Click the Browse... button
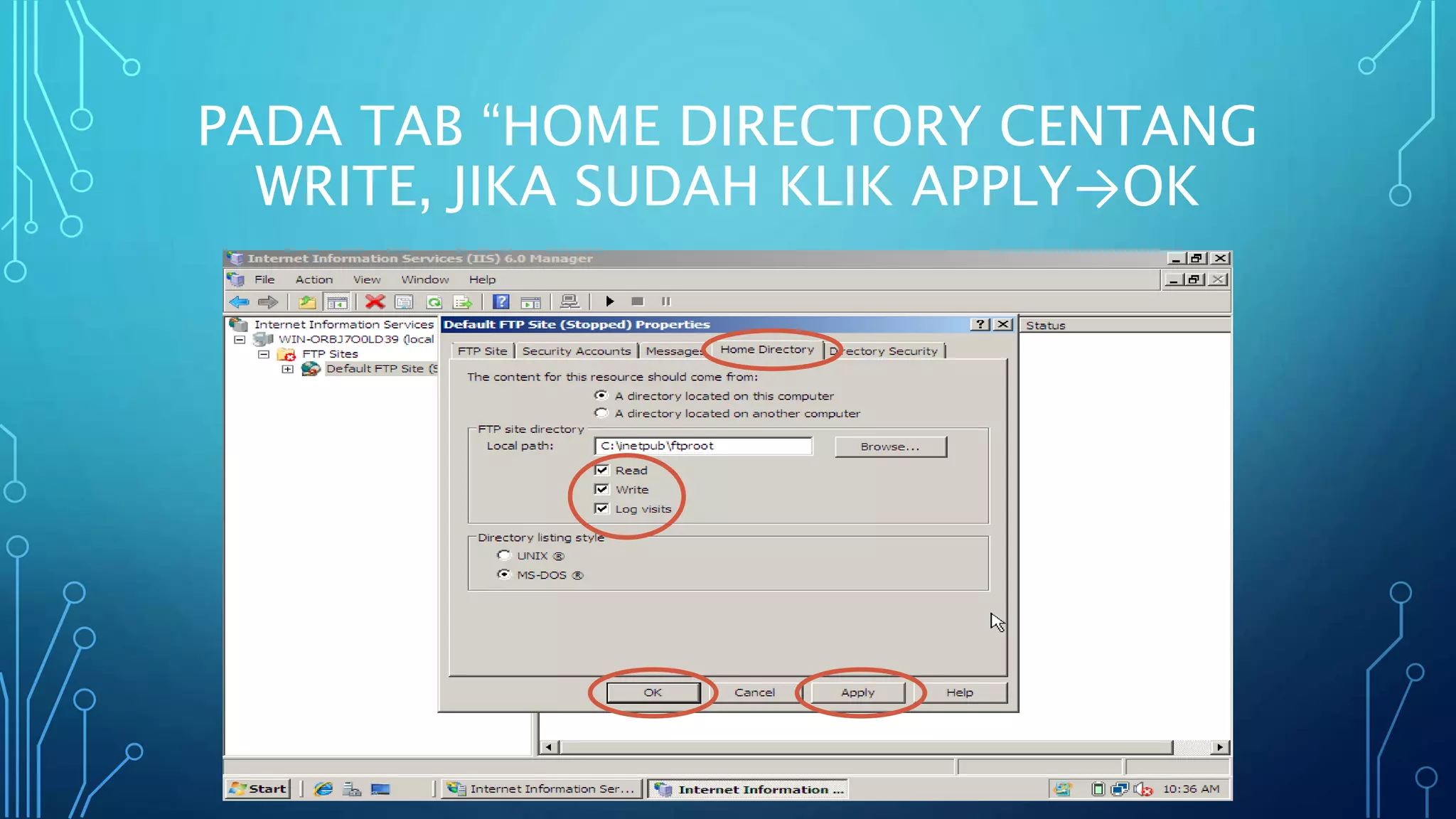 pyautogui.click(x=890, y=446)
